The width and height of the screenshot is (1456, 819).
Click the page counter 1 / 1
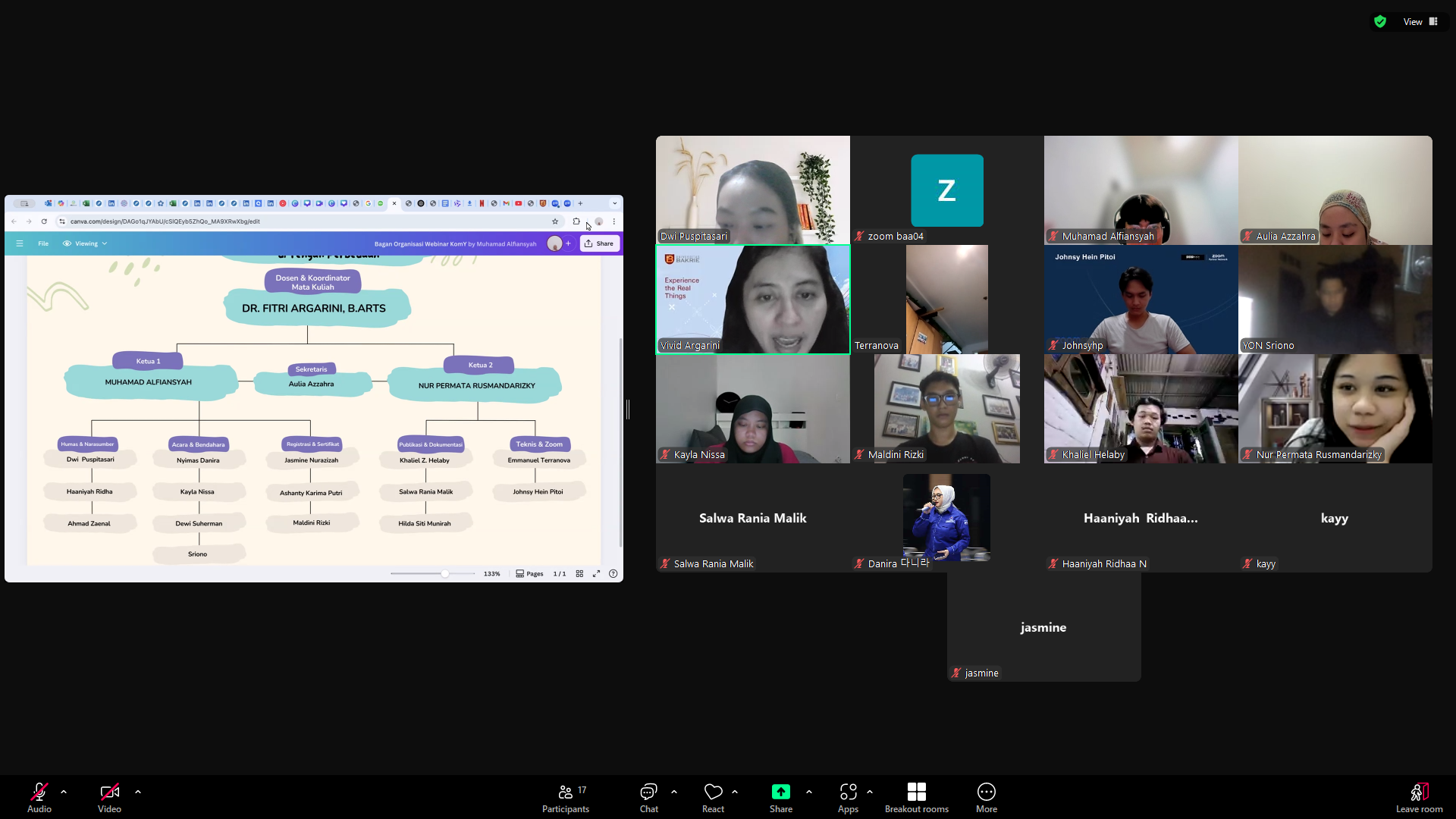tap(560, 574)
